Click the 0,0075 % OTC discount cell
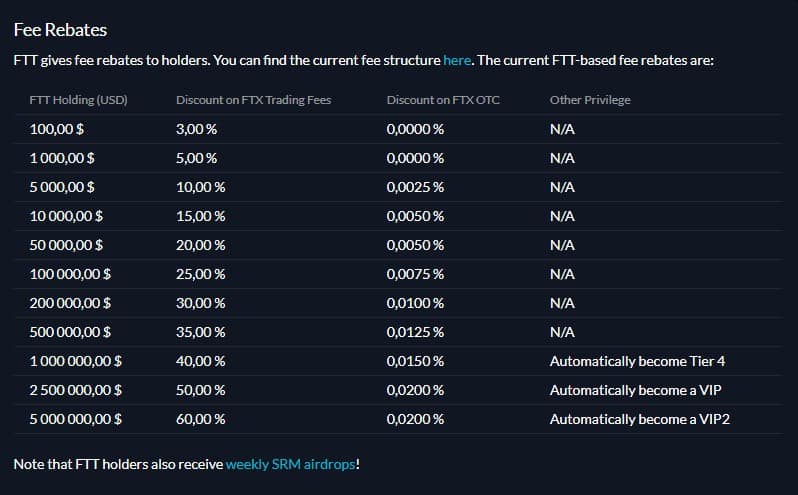The height and width of the screenshot is (495, 798). point(415,274)
